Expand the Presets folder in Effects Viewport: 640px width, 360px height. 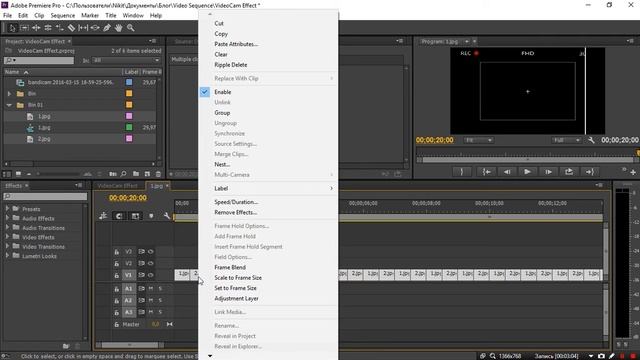7,208
